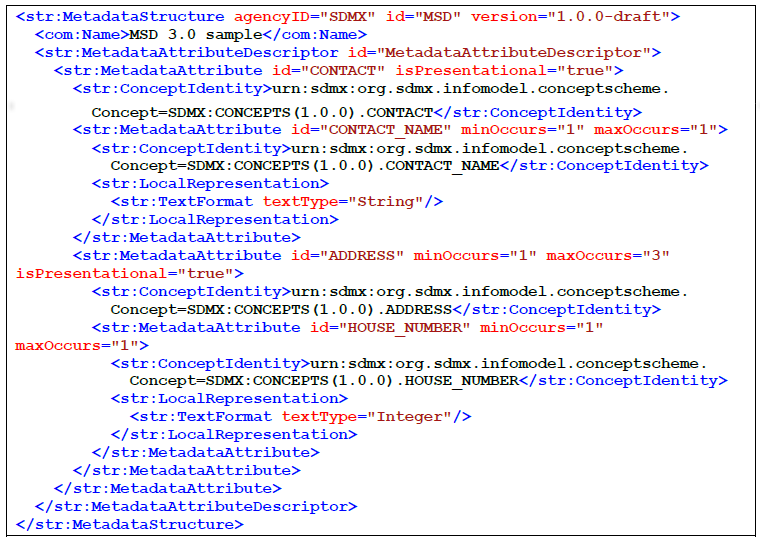Image resolution: width=760 pixels, height=538 pixels.
Task: Click the id value "ADDRESS"
Action: (x=361, y=256)
